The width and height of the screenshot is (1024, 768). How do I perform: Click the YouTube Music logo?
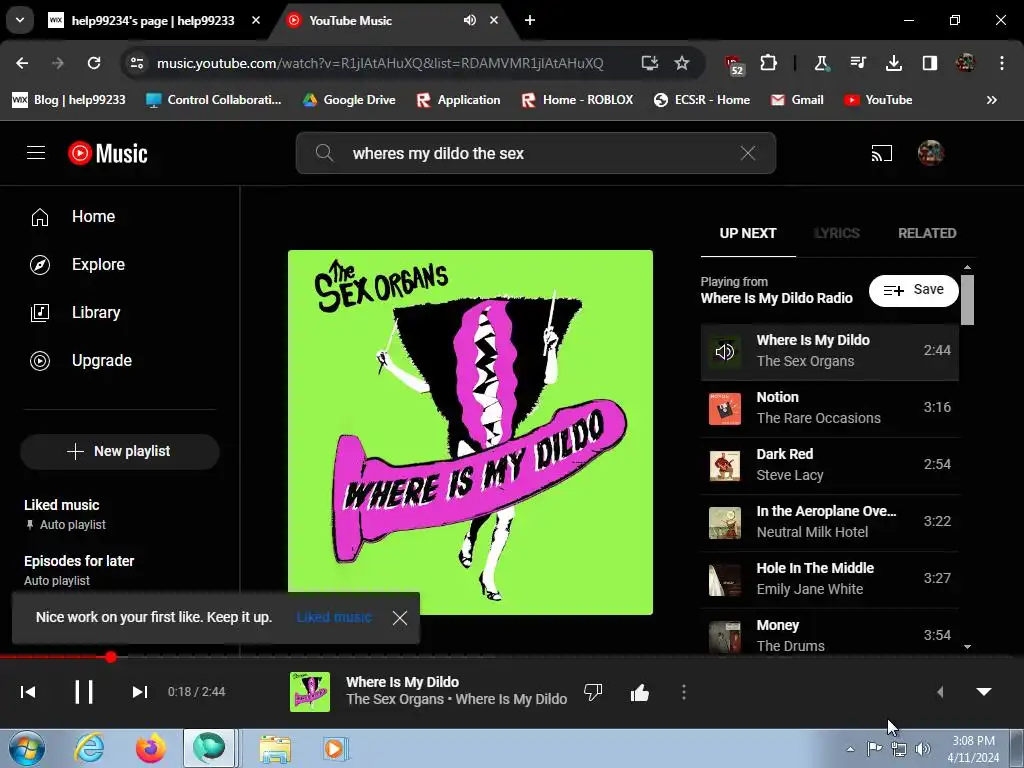[x=108, y=153]
